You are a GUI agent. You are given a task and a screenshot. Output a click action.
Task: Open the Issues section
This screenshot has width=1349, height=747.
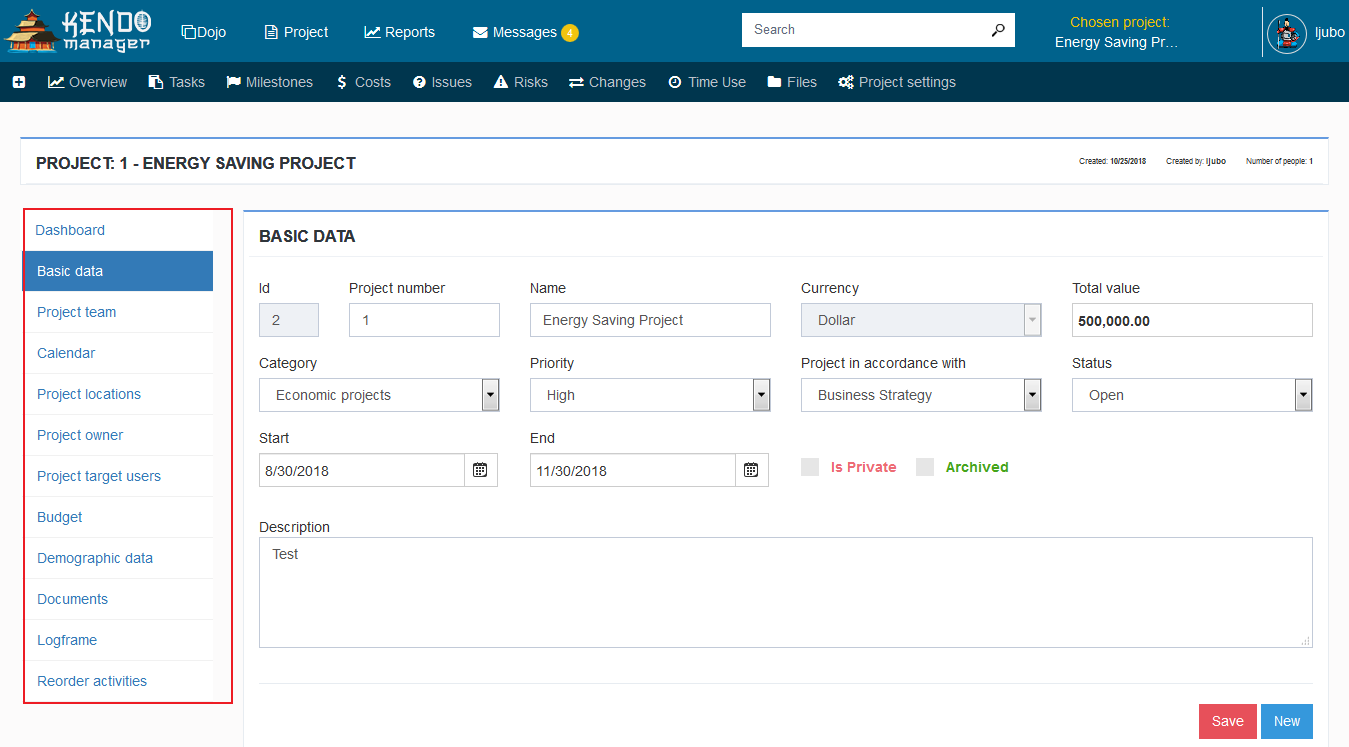(x=442, y=82)
